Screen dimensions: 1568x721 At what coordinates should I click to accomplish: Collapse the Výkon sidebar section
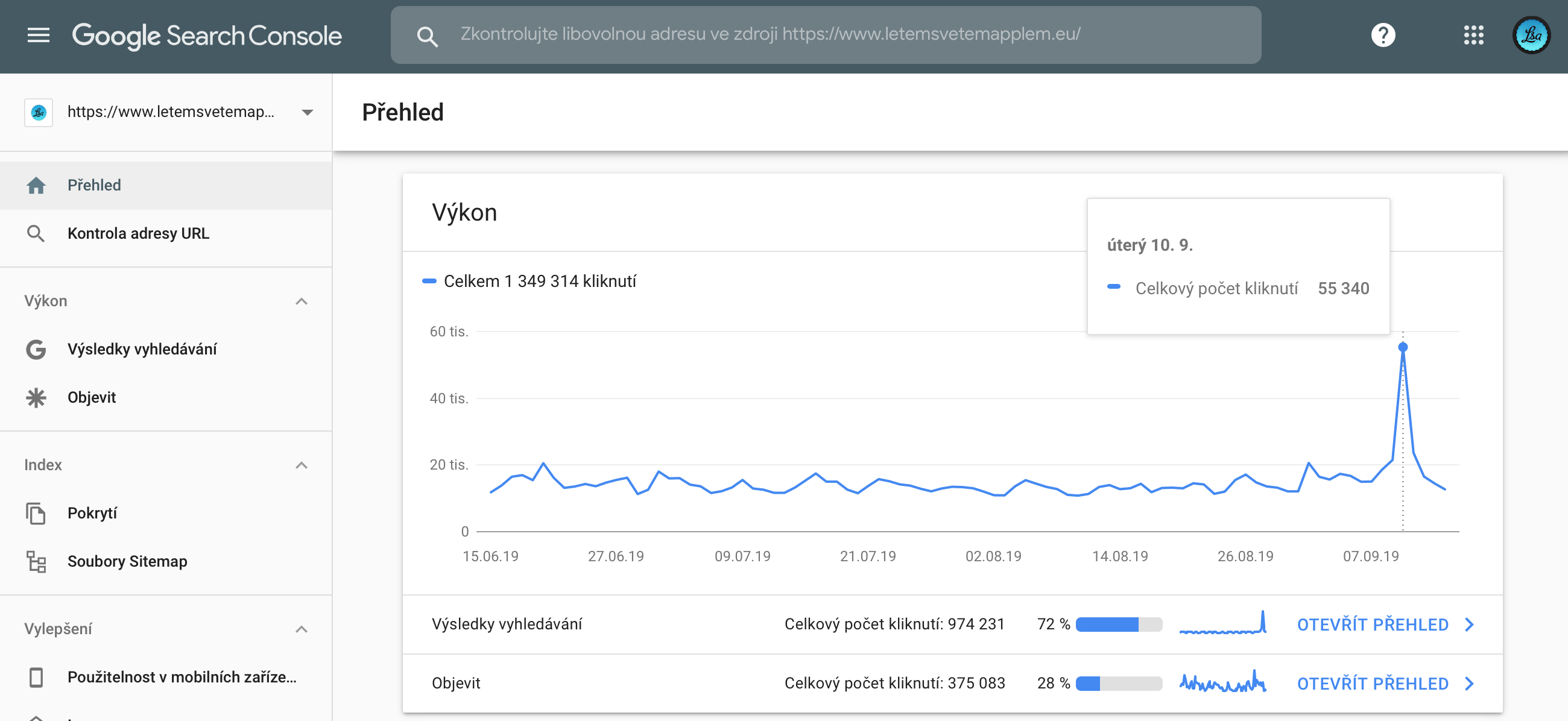pyautogui.click(x=302, y=301)
